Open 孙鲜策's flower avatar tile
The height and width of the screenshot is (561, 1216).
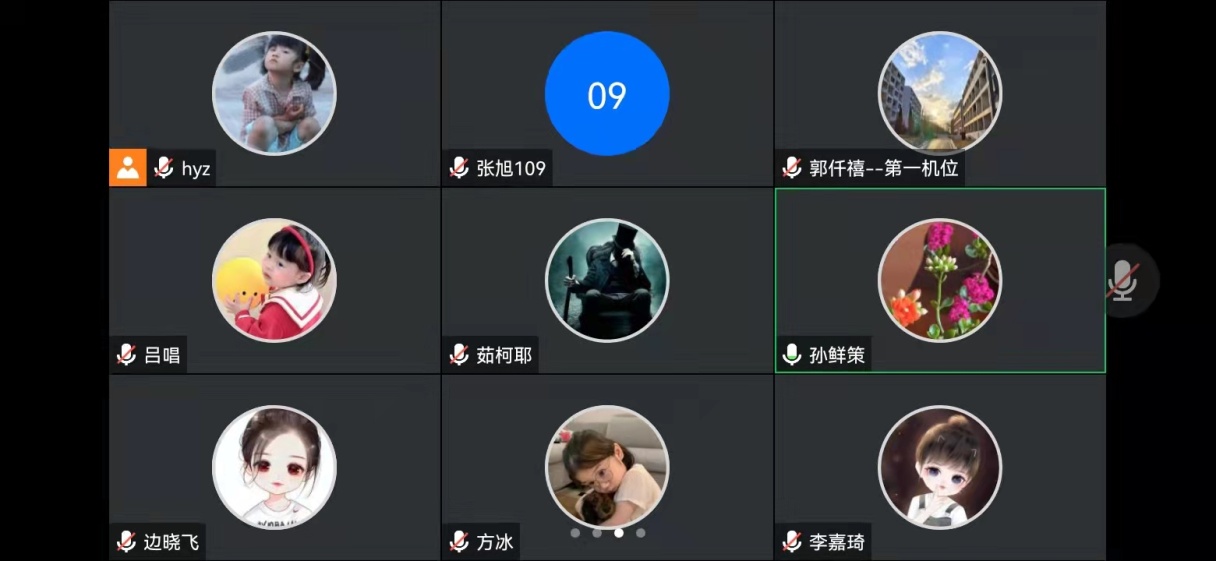(x=940, y=281)
